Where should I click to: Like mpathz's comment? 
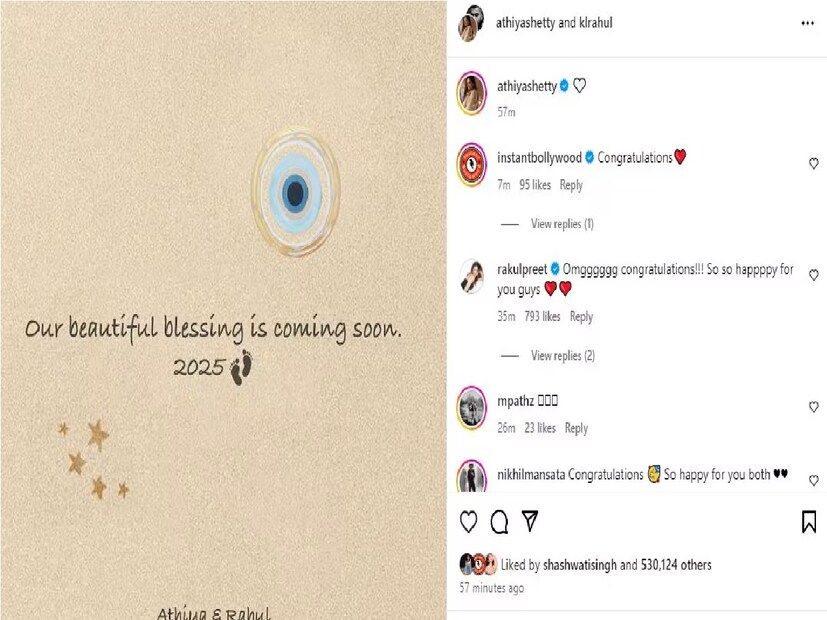[814, 407]
